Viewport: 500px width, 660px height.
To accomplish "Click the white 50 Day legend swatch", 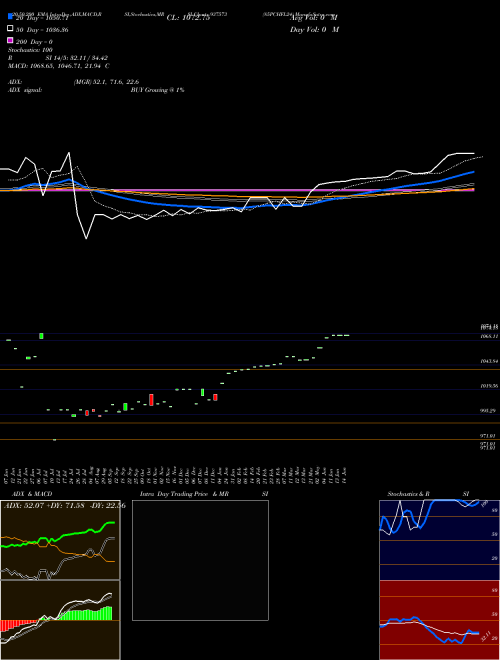I will coord(10,29).
